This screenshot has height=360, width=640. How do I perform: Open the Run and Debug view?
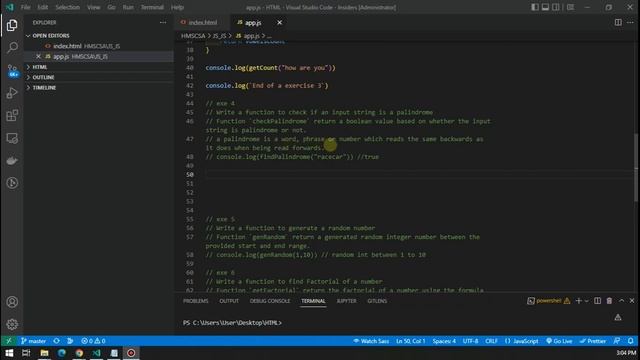12,93
